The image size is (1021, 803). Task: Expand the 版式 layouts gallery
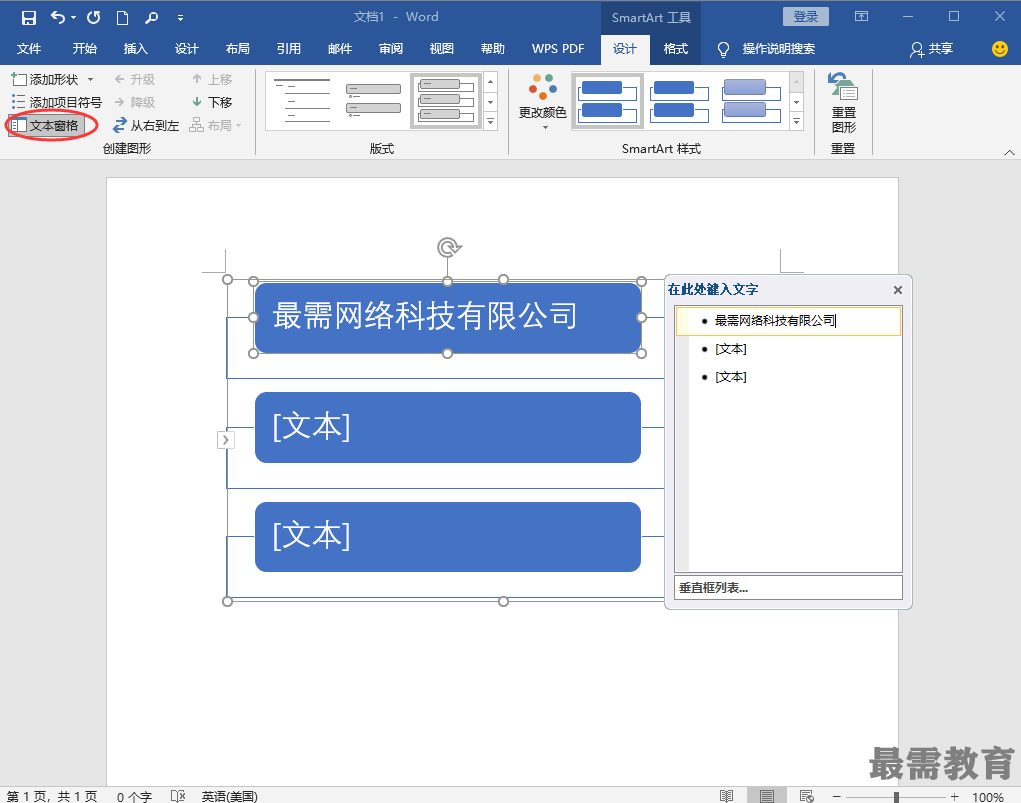[x=491, y=121]
